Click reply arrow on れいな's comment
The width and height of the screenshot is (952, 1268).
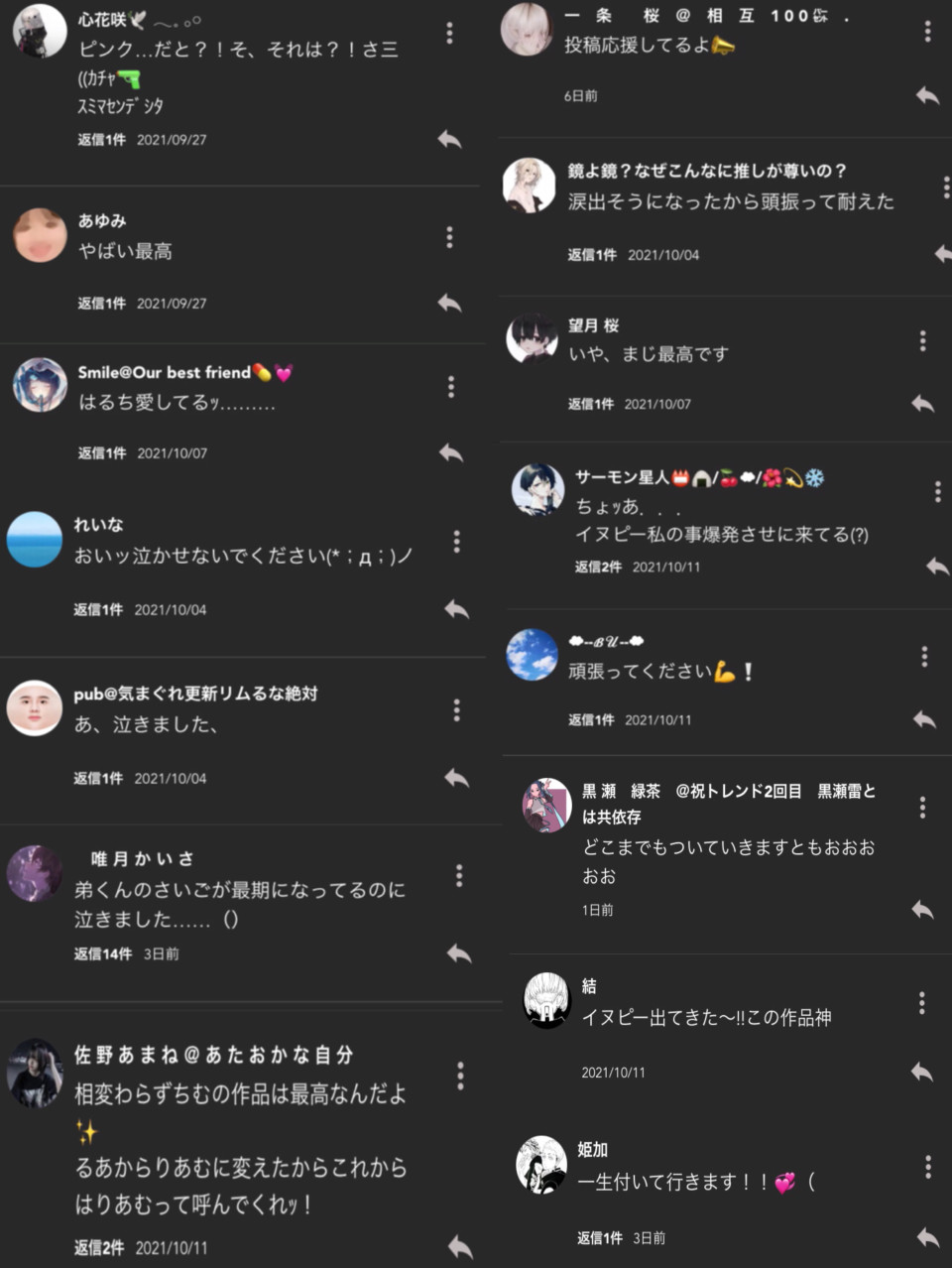click(457, 608)
